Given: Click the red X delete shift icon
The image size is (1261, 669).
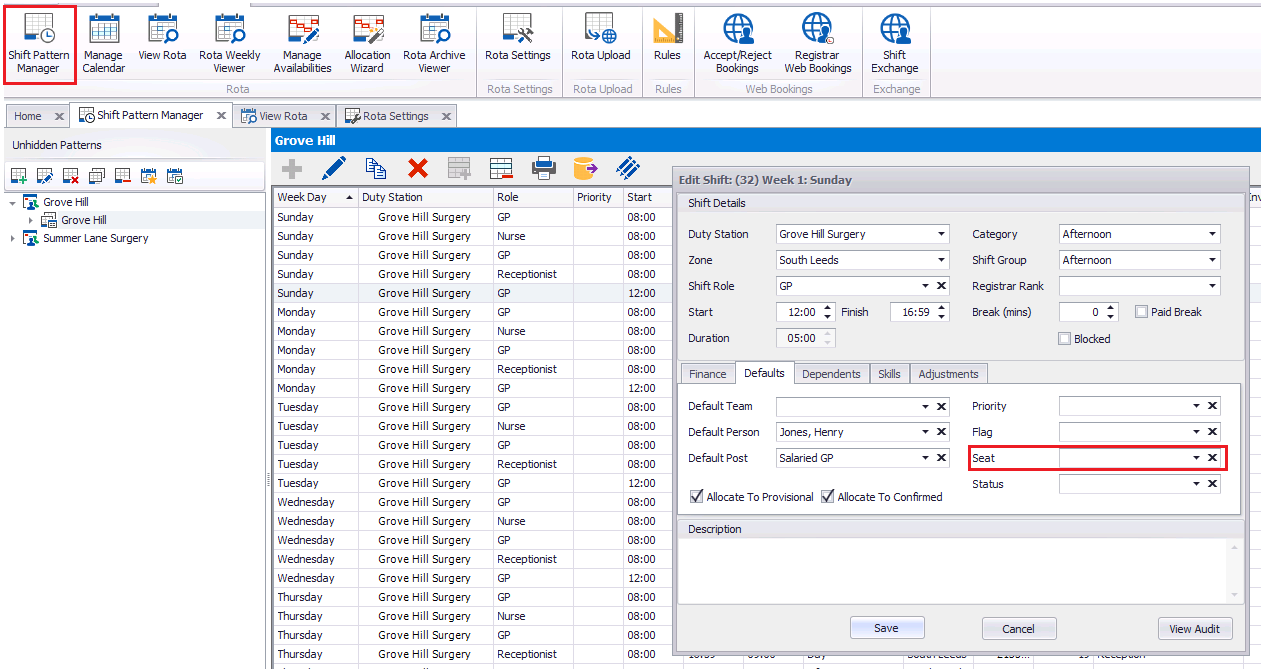Looking at the screenshot, I should [x=418, y=168].
